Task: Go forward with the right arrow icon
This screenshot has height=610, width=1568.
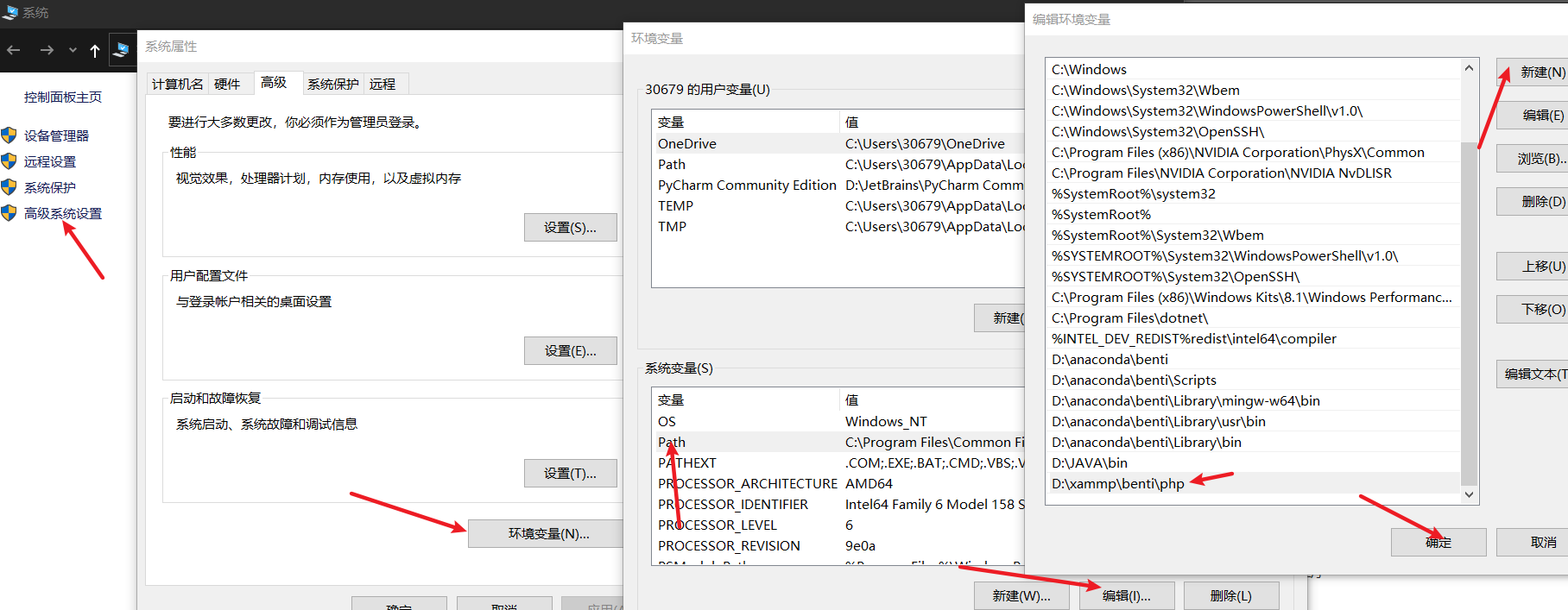Action: pos(47,50)
